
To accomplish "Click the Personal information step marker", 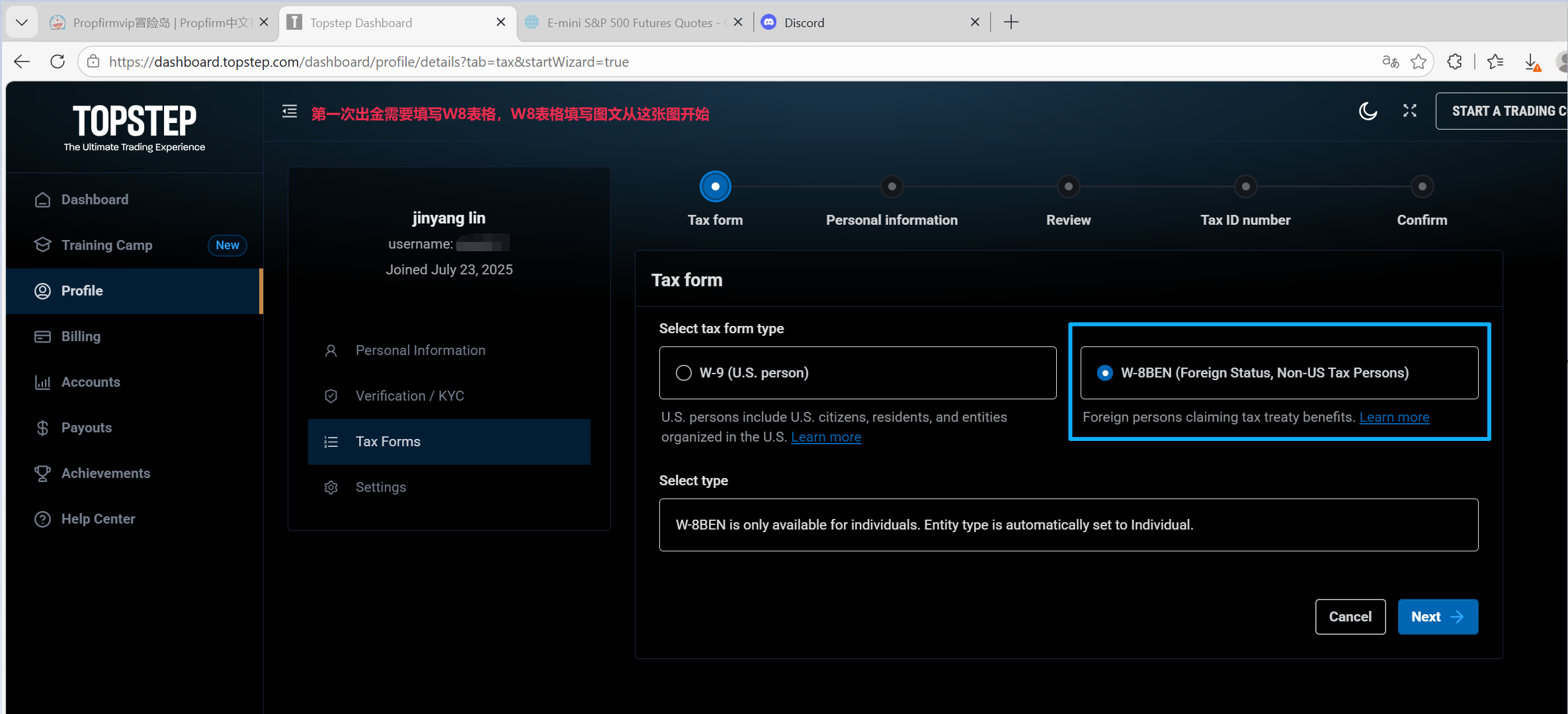I will [891, 186].
